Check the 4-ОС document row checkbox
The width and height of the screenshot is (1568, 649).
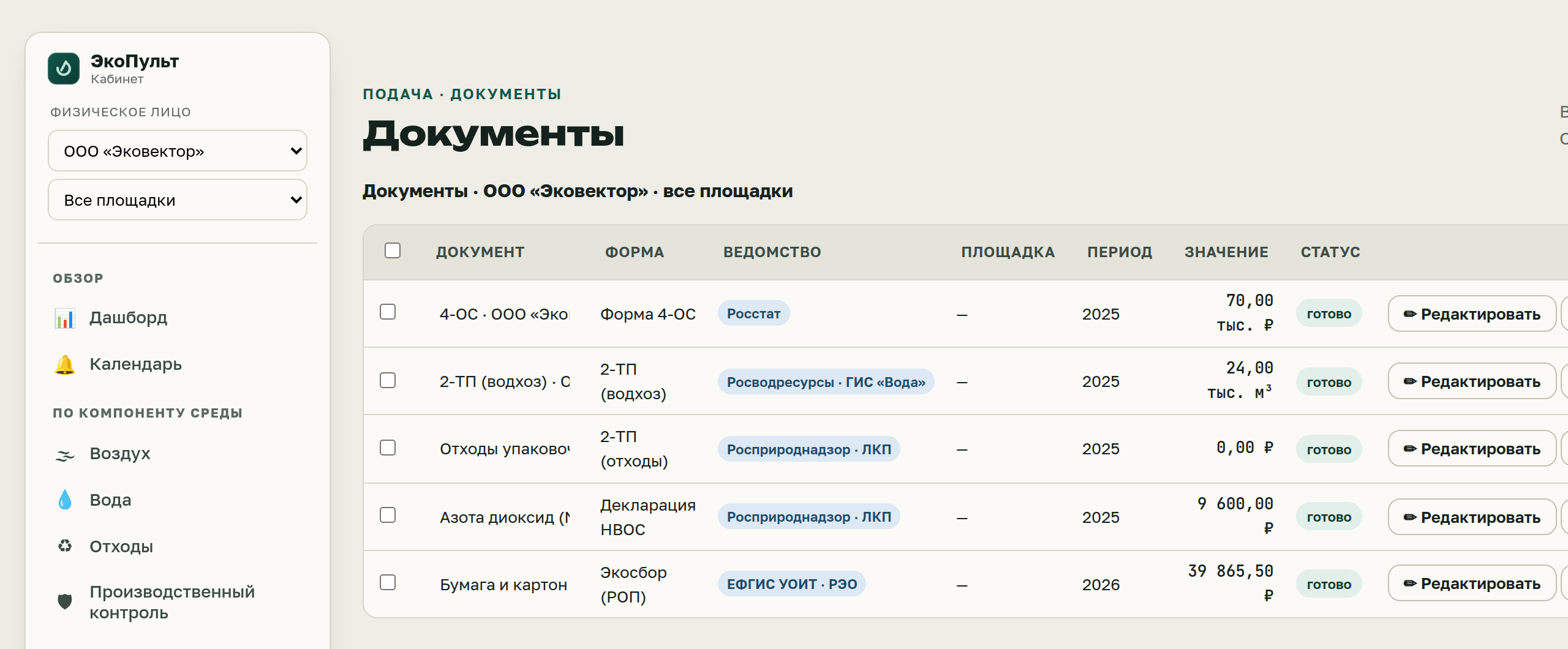click(388, 312)
